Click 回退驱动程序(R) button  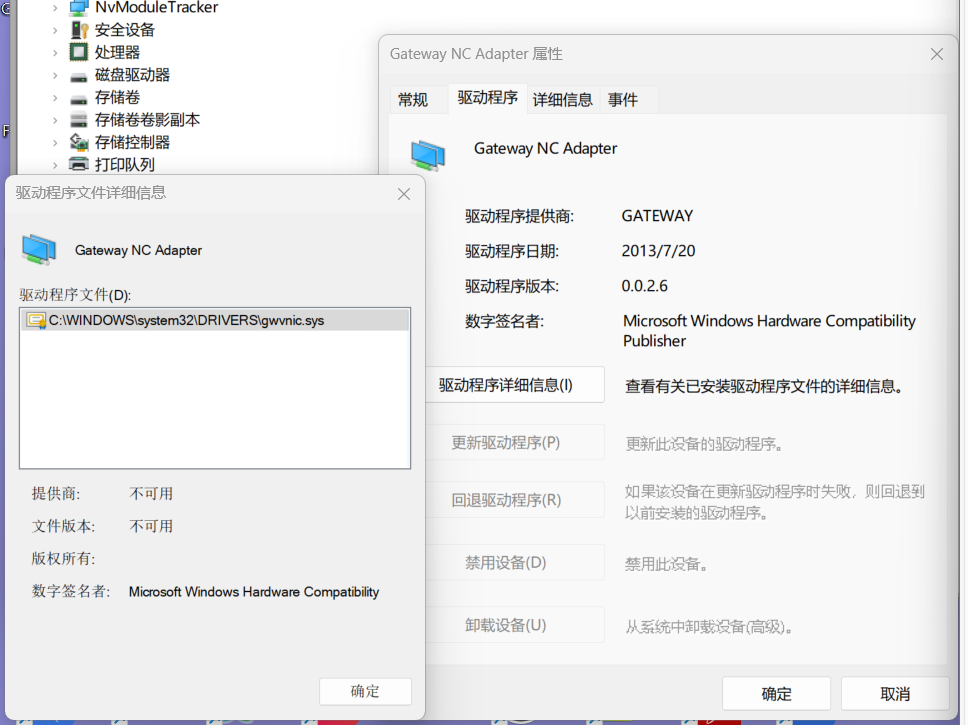tap(514, 500)
